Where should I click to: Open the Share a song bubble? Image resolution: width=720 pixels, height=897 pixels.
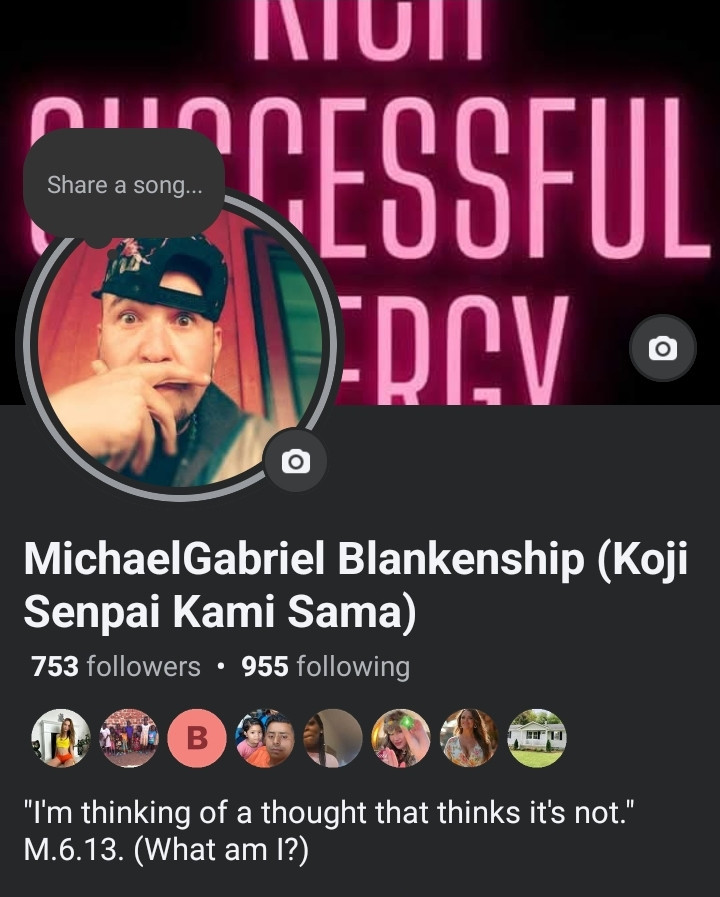(x=124, y=185)
